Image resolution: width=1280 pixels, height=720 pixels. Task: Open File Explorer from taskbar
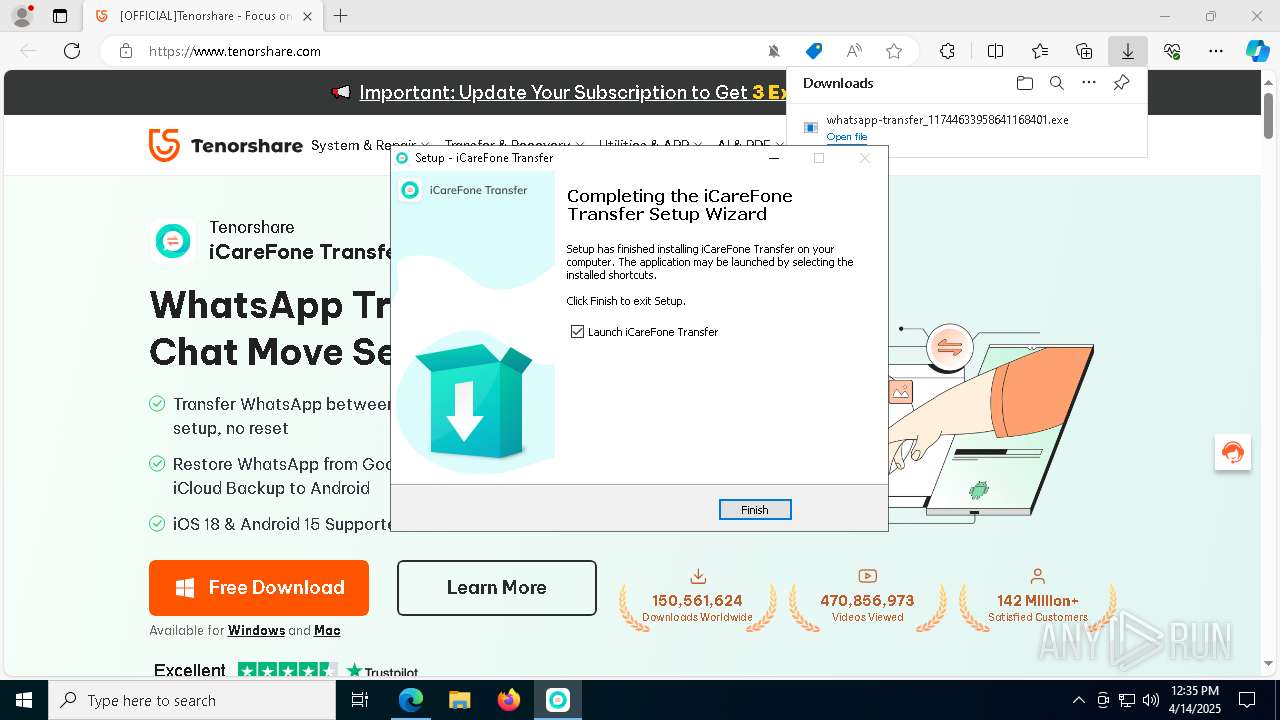tap(459, 700)
